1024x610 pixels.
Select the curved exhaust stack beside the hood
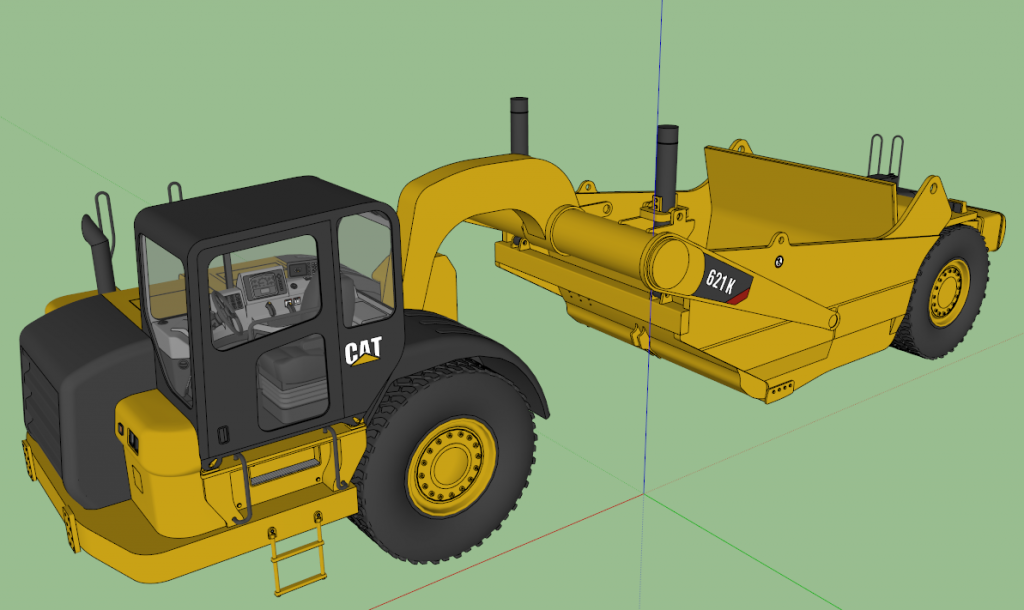pos(99,251)
